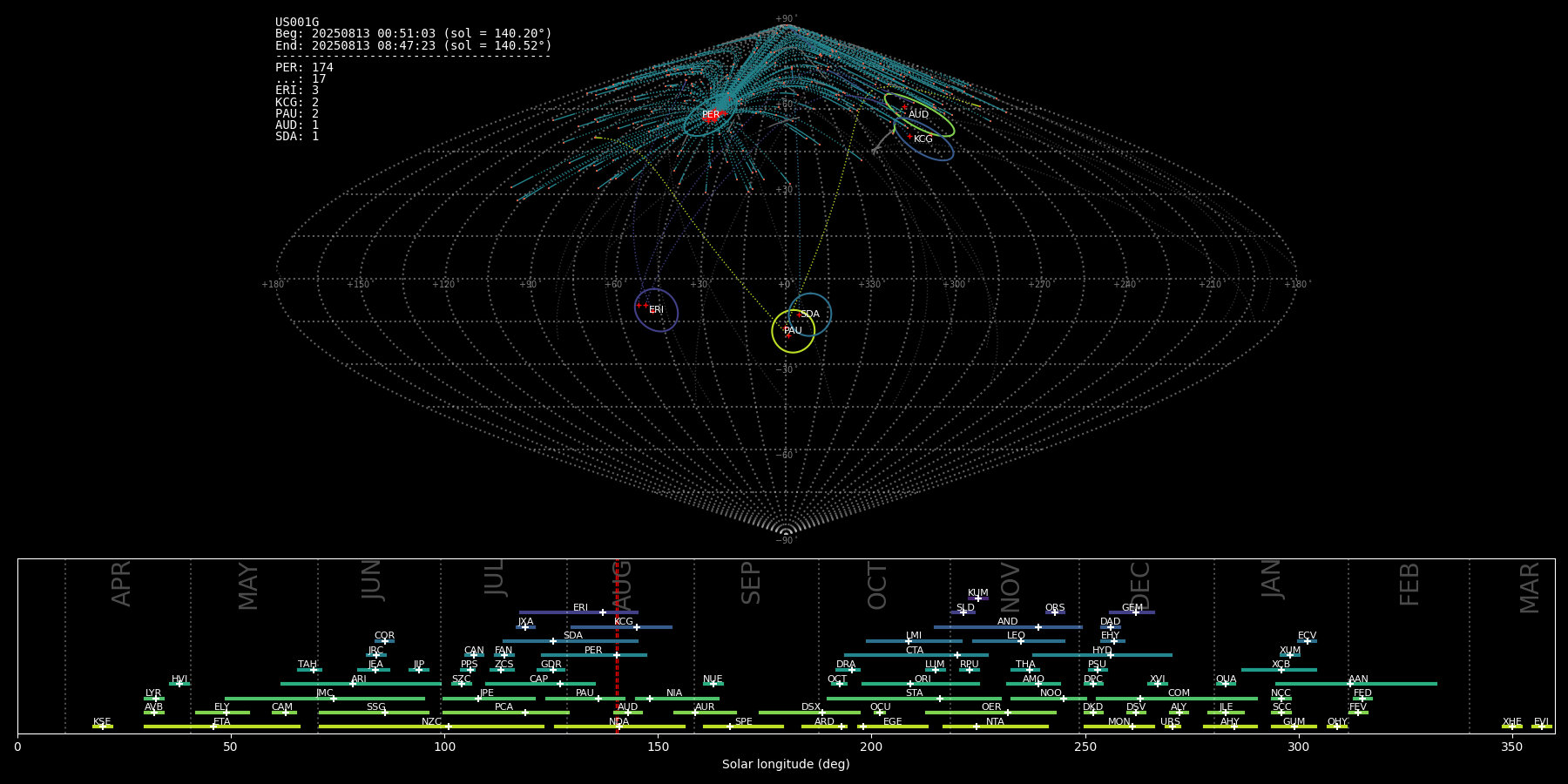
Task: Click the ECV shower label in the timeline
Action: pyautogui.click(x=1307, y=636)
